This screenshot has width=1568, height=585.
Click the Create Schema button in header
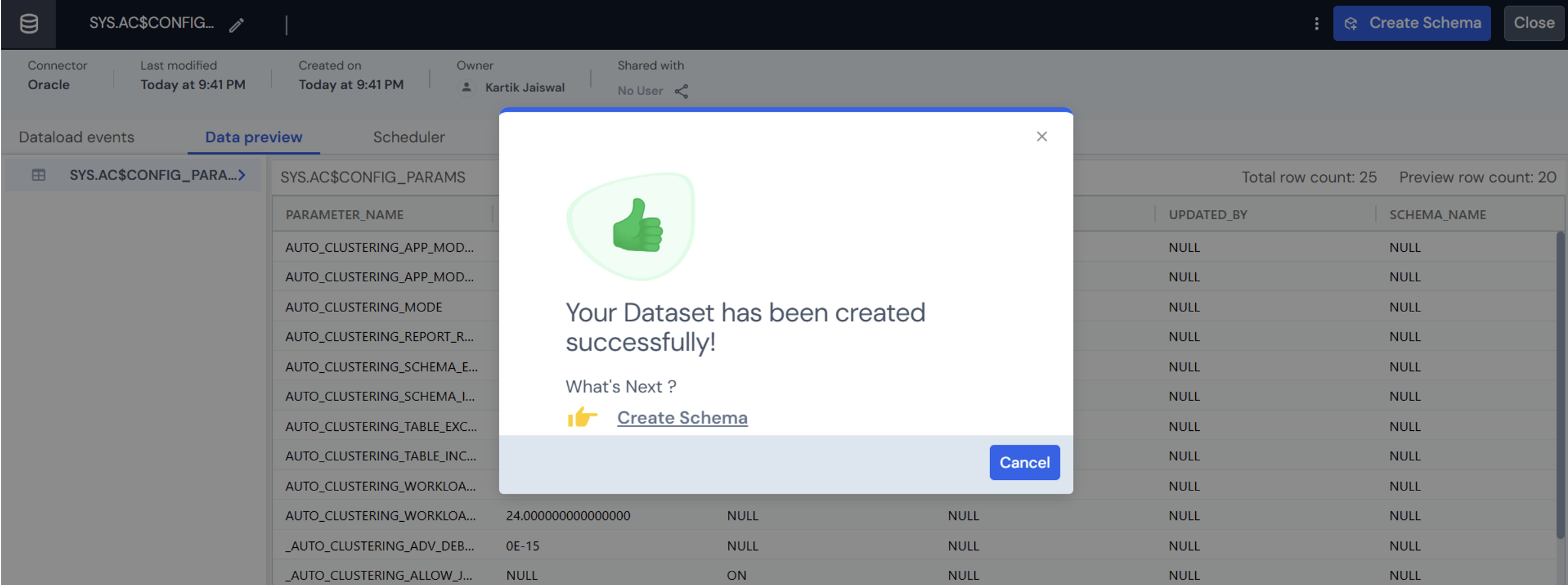click(x=1411, y=24)
